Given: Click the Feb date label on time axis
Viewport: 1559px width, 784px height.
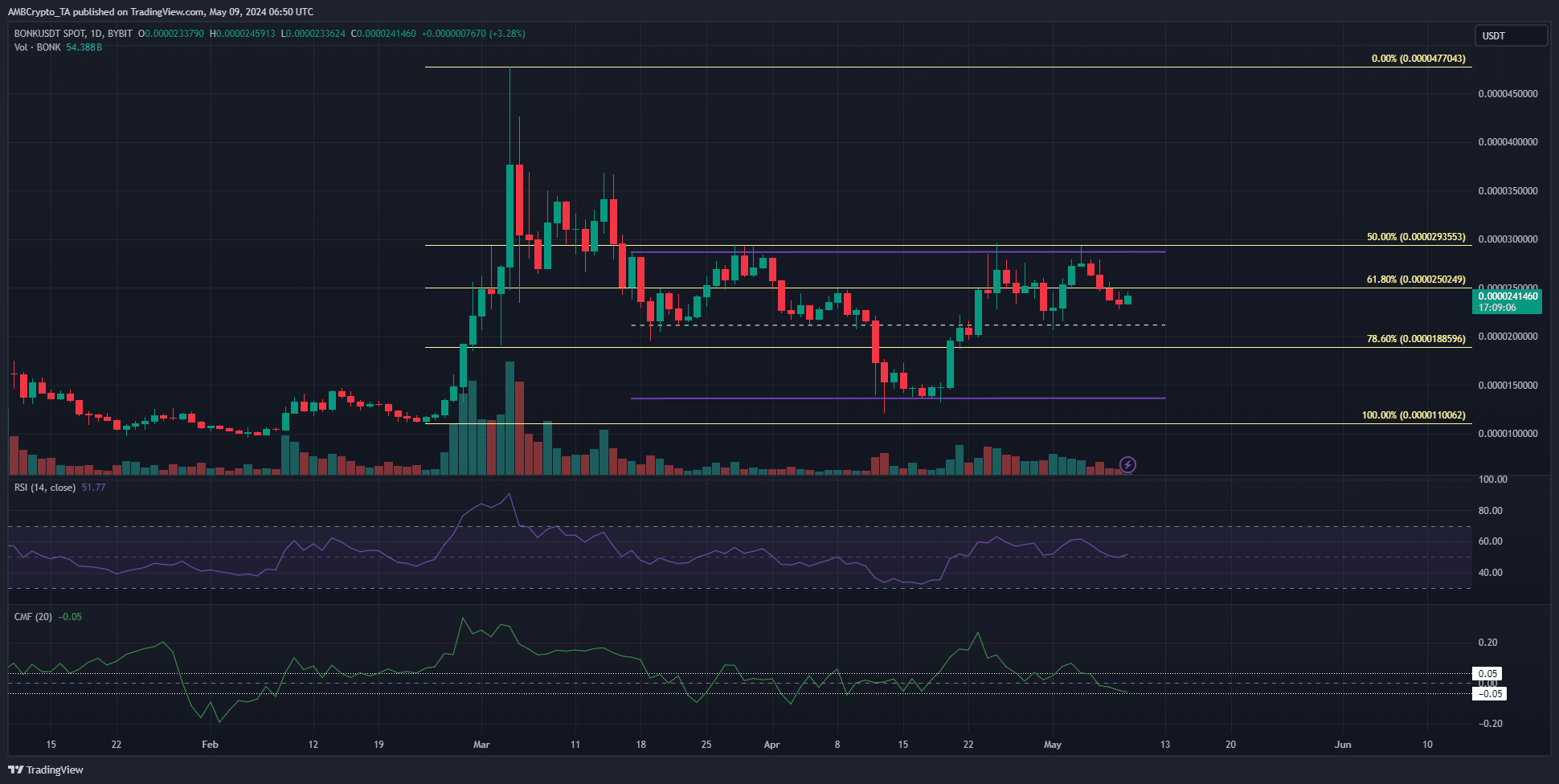Looking at the screenshot, I should pyautogui.click(x=210, y=745).
